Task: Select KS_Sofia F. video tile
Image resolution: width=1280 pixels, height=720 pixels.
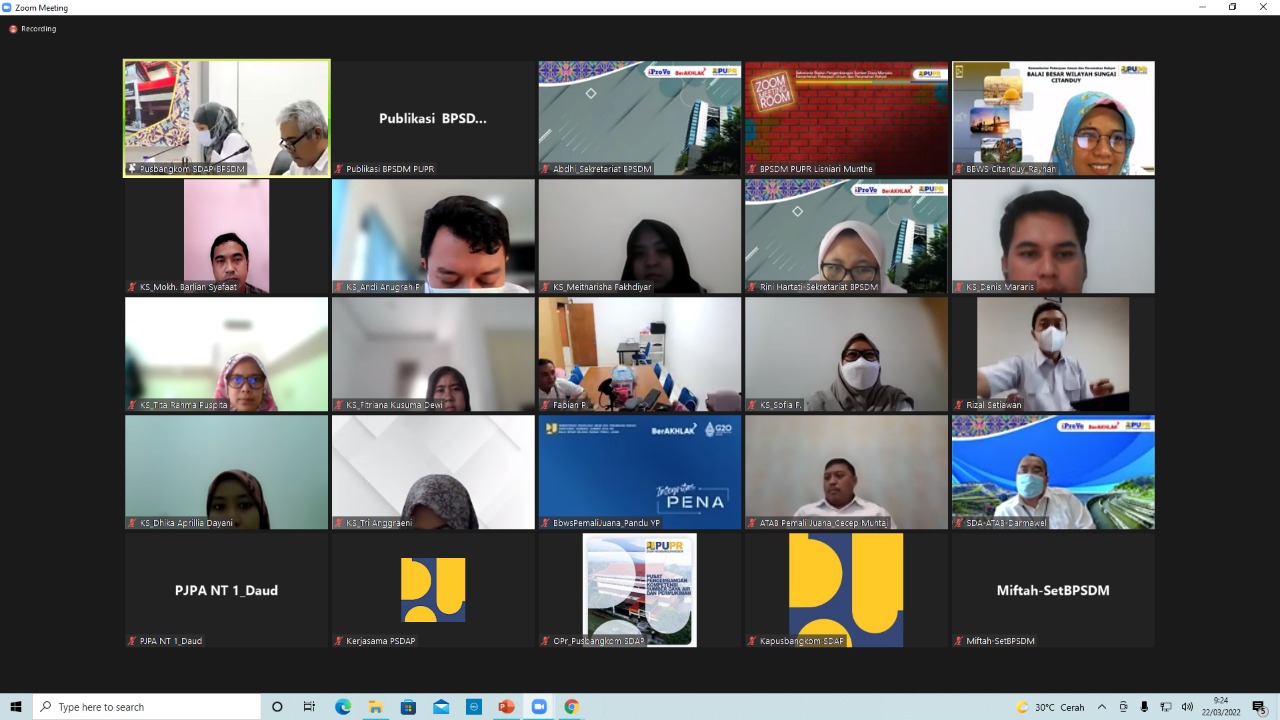Action: [846, 354]
